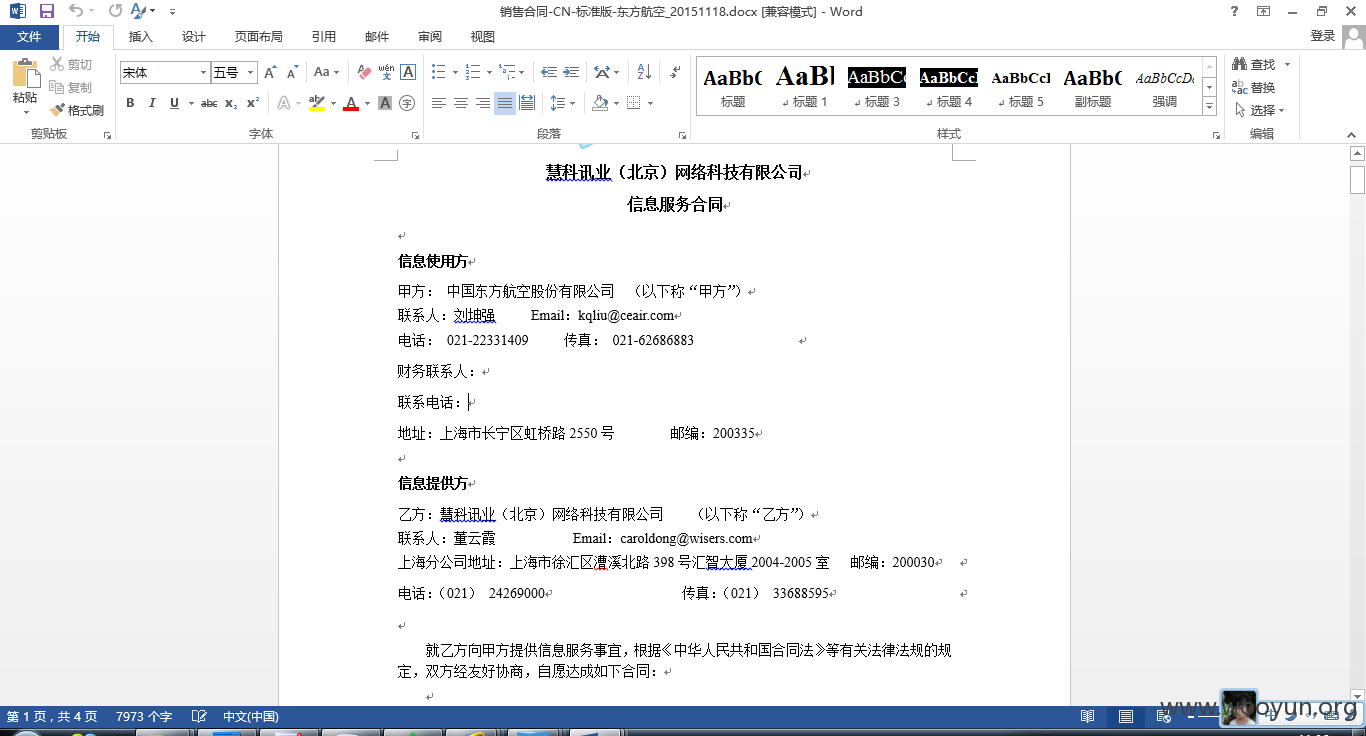Apply yellow text highlight color

click(x=316, y=103)
